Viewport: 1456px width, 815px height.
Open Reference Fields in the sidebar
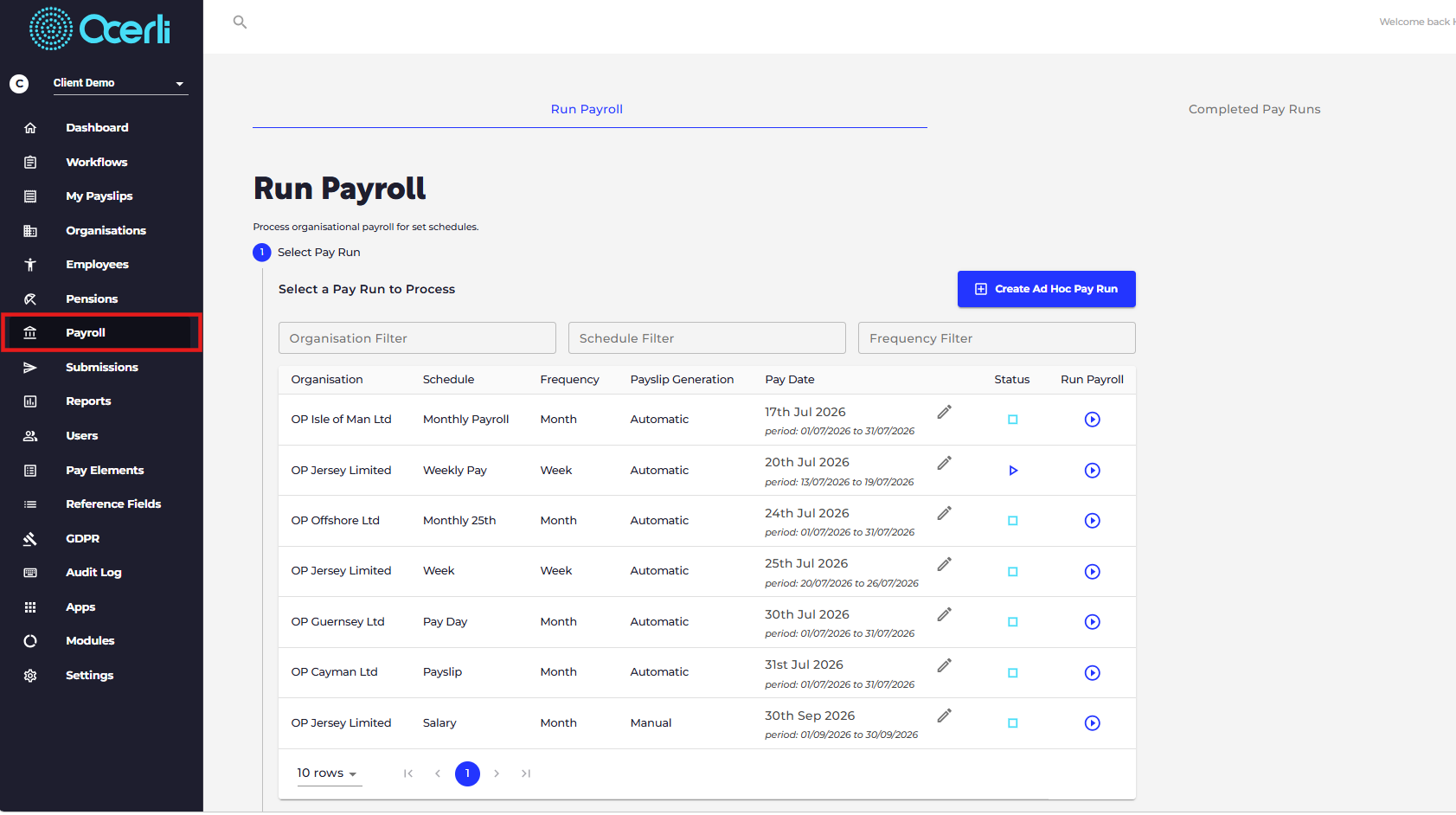[x=113, y=504]
